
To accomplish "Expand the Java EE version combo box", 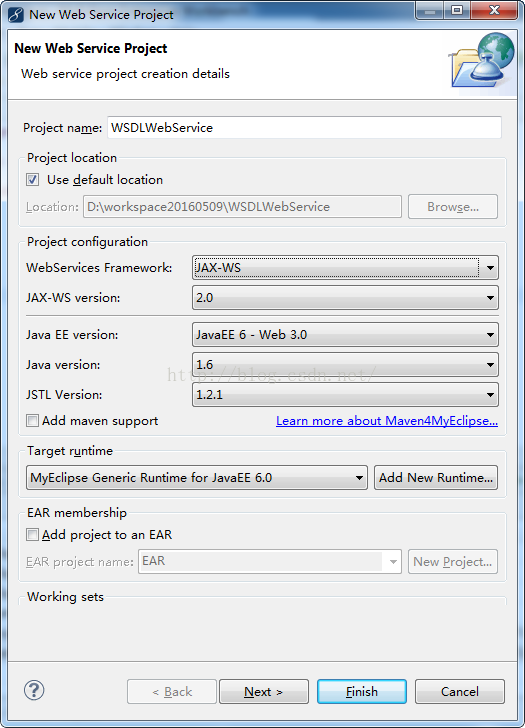I will [x=345, y=335].
